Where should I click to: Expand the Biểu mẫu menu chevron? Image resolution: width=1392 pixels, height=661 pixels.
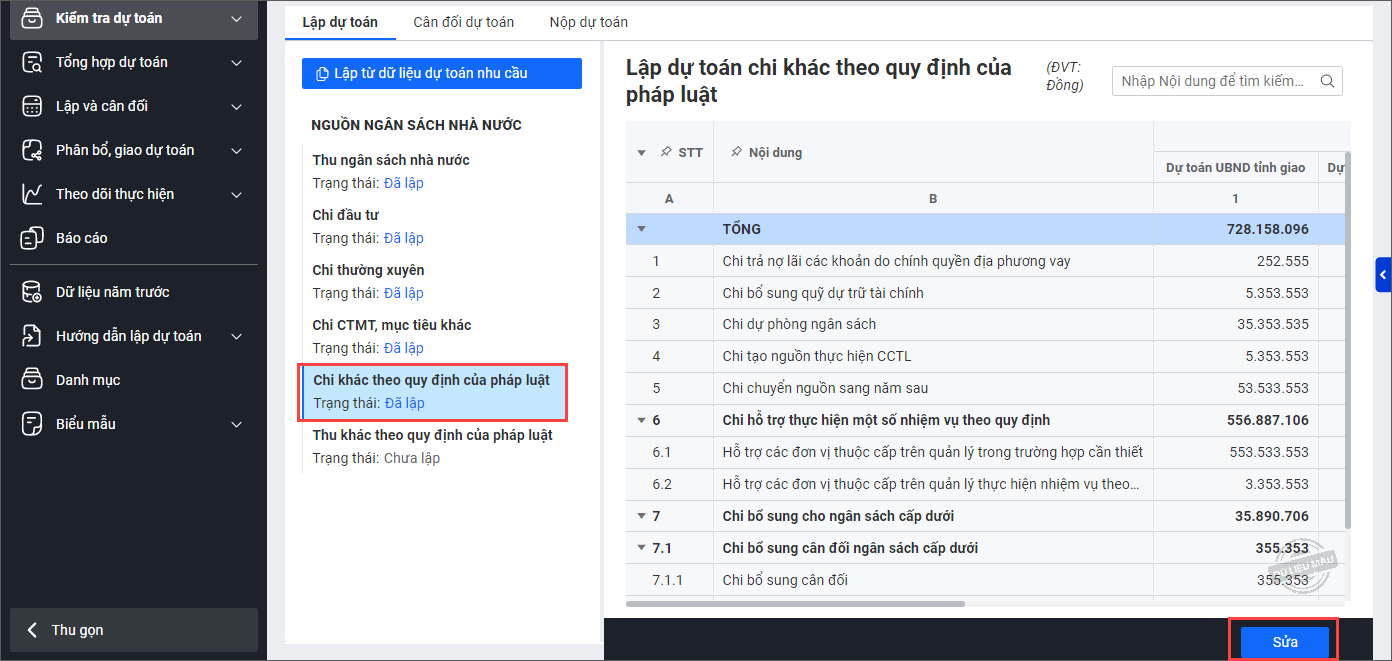pos(236,424)
